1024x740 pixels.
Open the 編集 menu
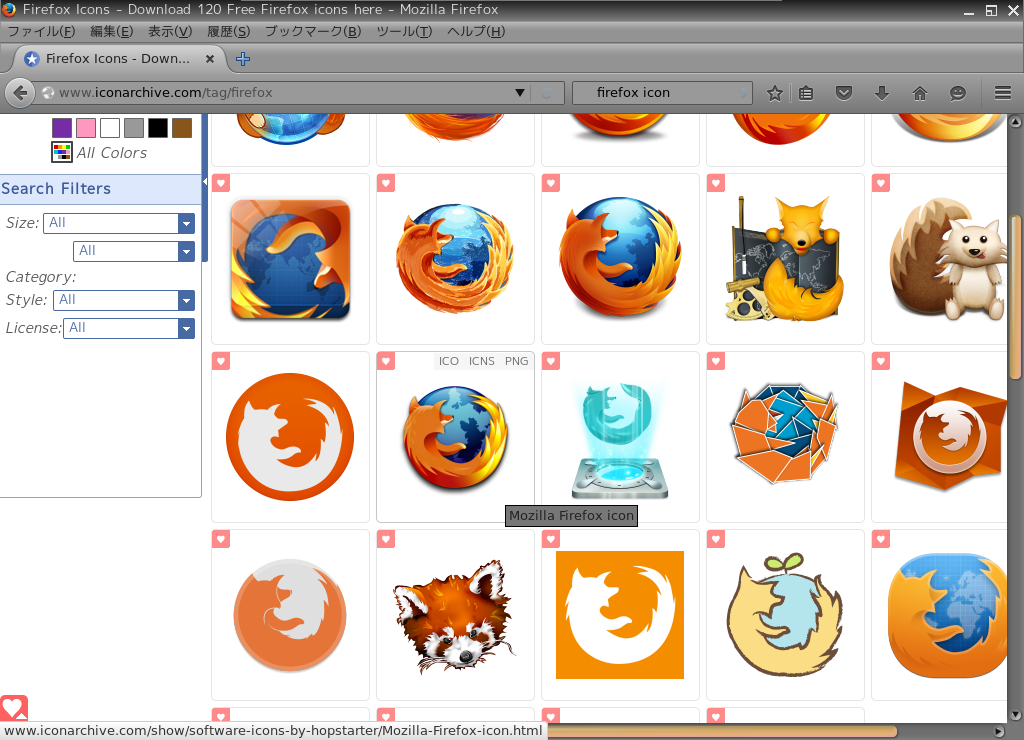[112, 31]
